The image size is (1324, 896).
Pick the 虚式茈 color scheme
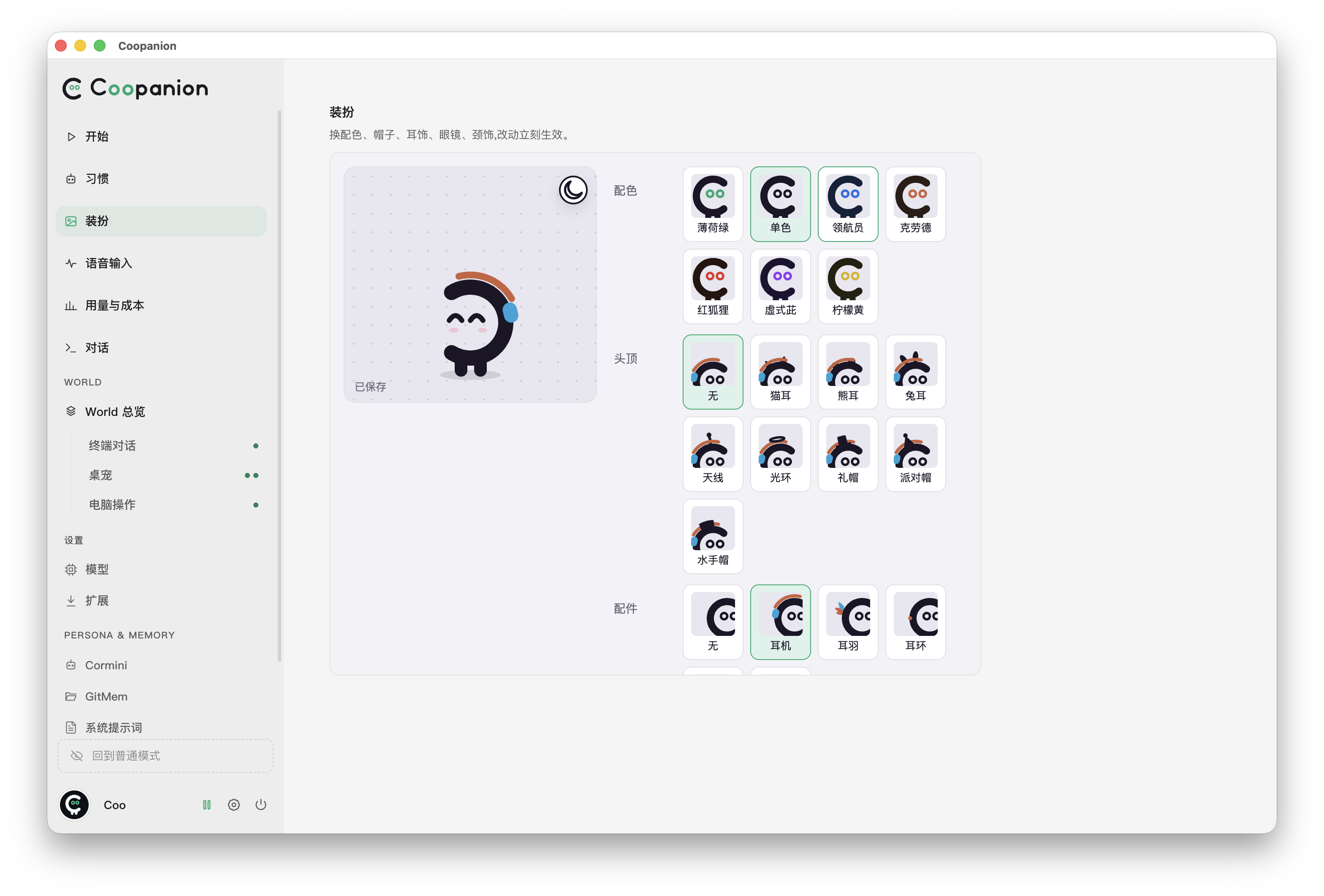[780, 287]
